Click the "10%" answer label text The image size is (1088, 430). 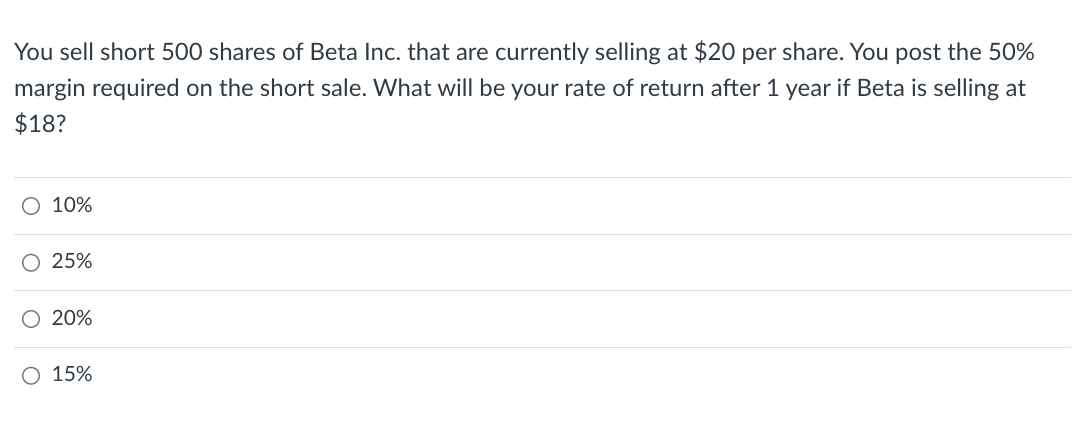pos(72,206)
